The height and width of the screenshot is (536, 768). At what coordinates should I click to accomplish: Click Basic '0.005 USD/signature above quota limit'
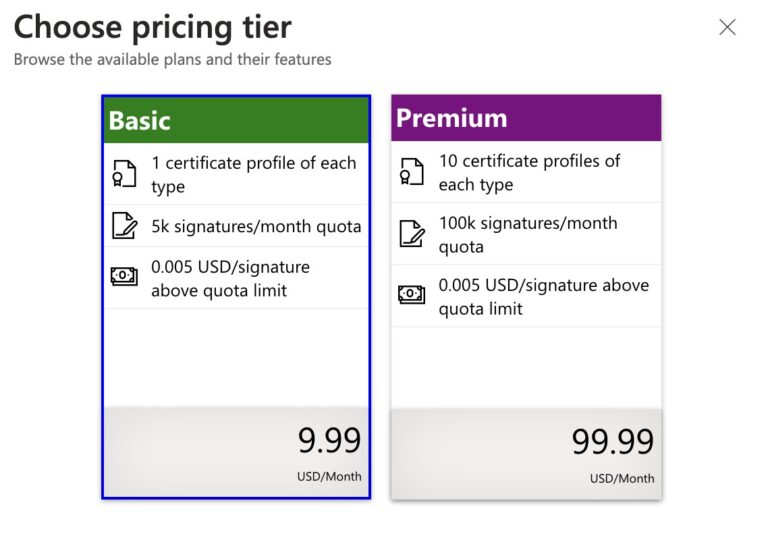[230, 279]
